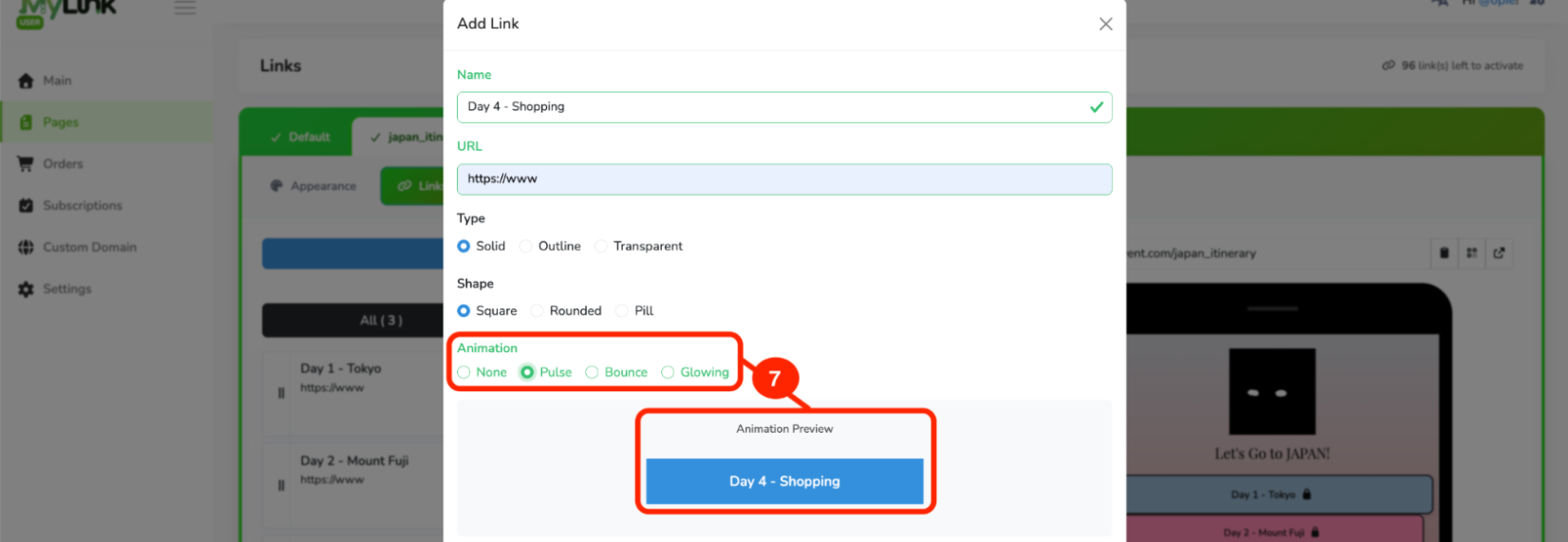Click the Settings gear icon

[x=26, y=290]
